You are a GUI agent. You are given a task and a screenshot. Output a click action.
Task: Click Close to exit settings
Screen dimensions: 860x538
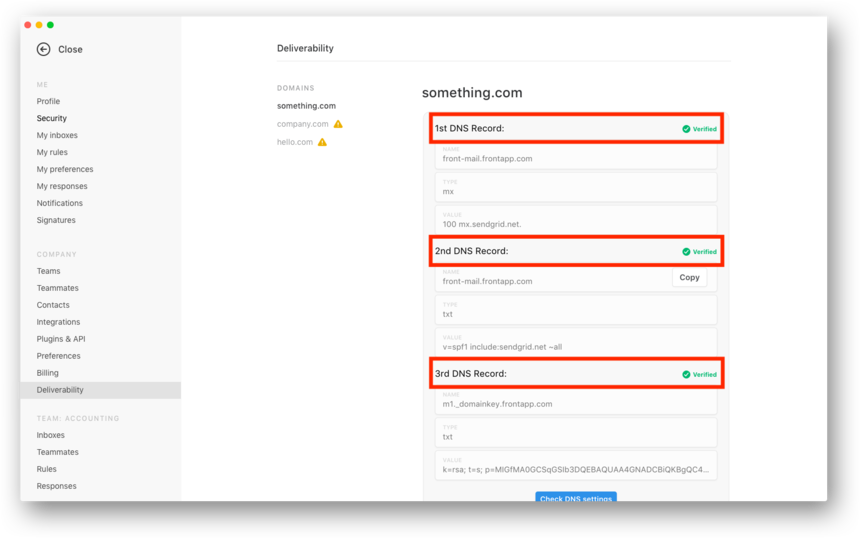pyautogui.click(x=70, y=49)
